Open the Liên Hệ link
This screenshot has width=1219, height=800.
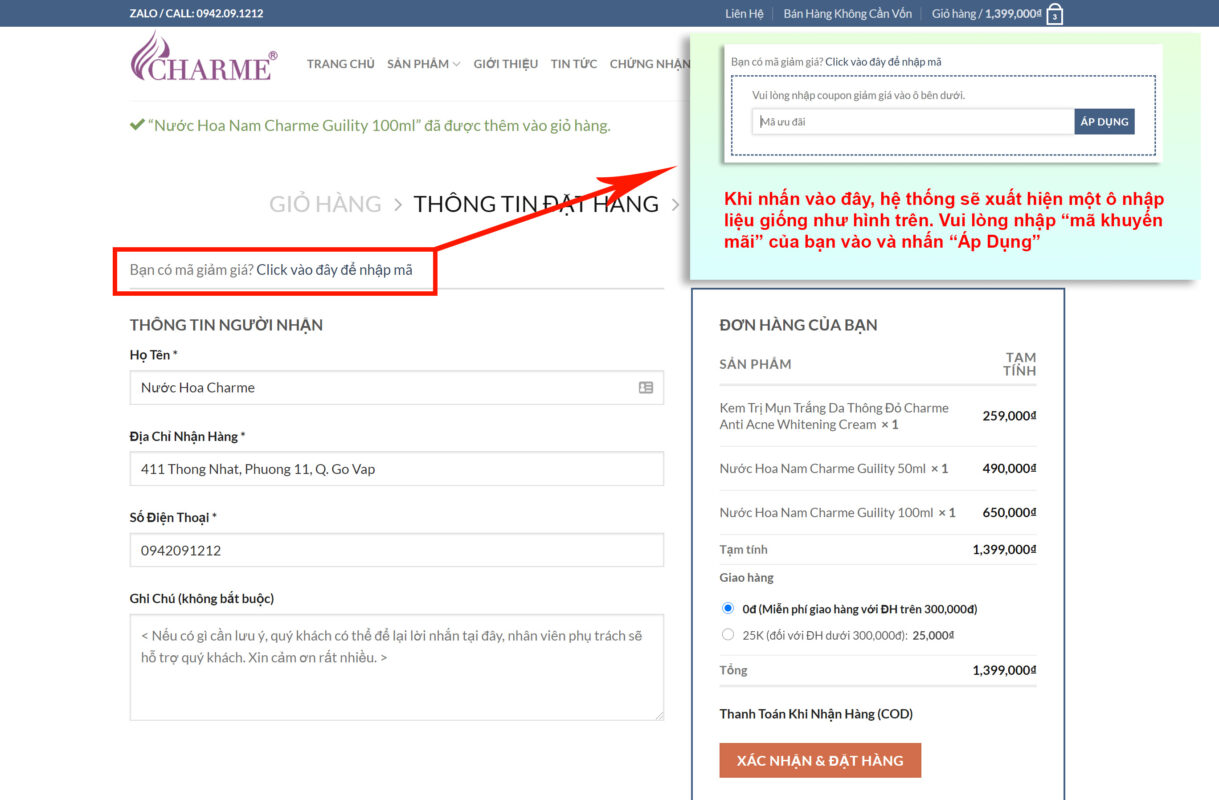(x=744, y=14)
